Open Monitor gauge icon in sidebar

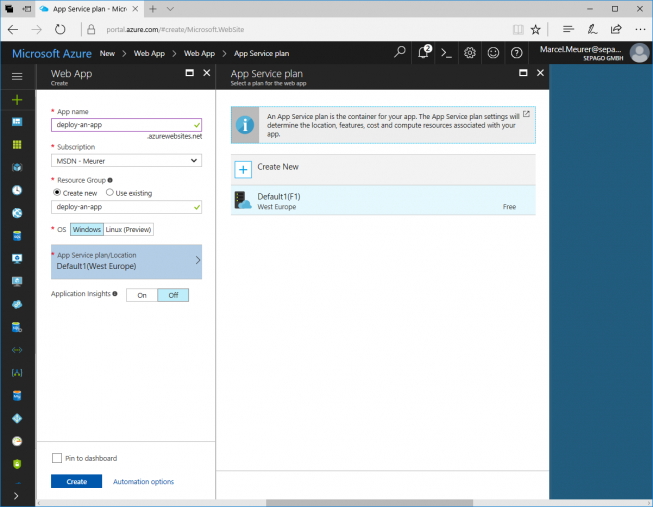point(17,441)
